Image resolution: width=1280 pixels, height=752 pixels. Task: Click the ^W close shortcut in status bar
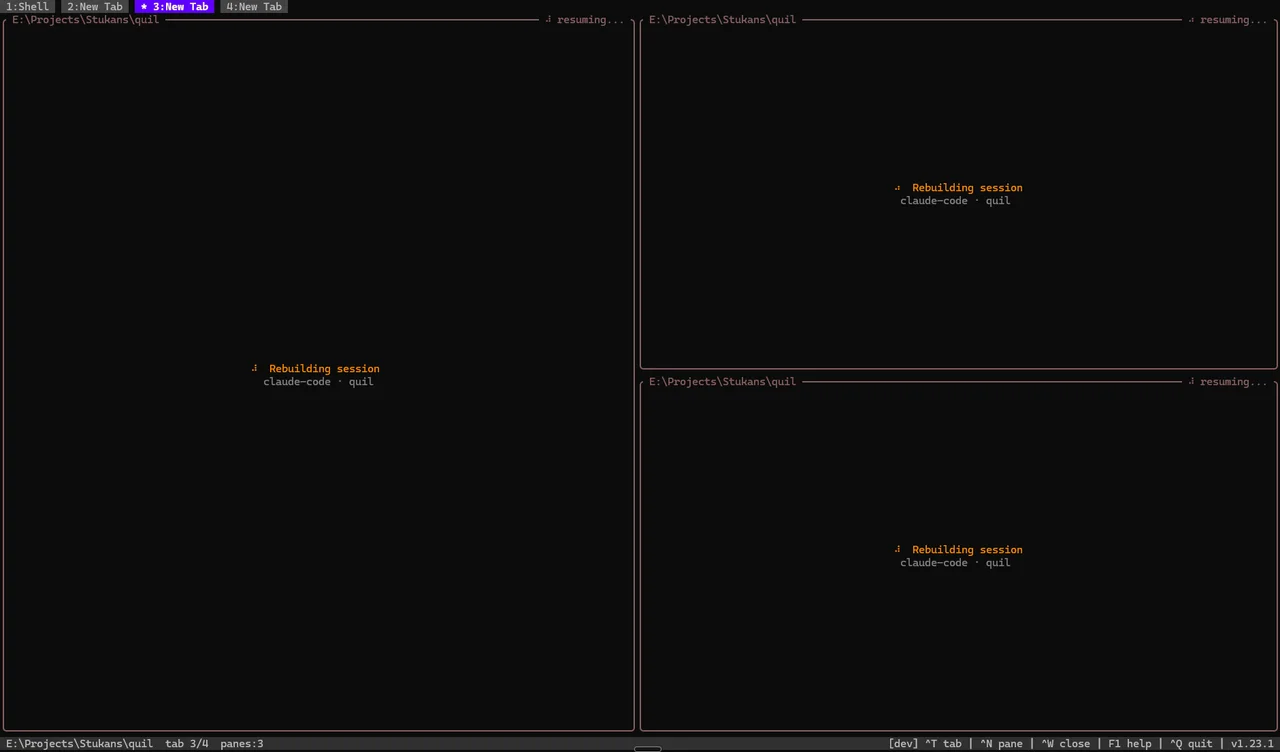tap(1066, 744)
